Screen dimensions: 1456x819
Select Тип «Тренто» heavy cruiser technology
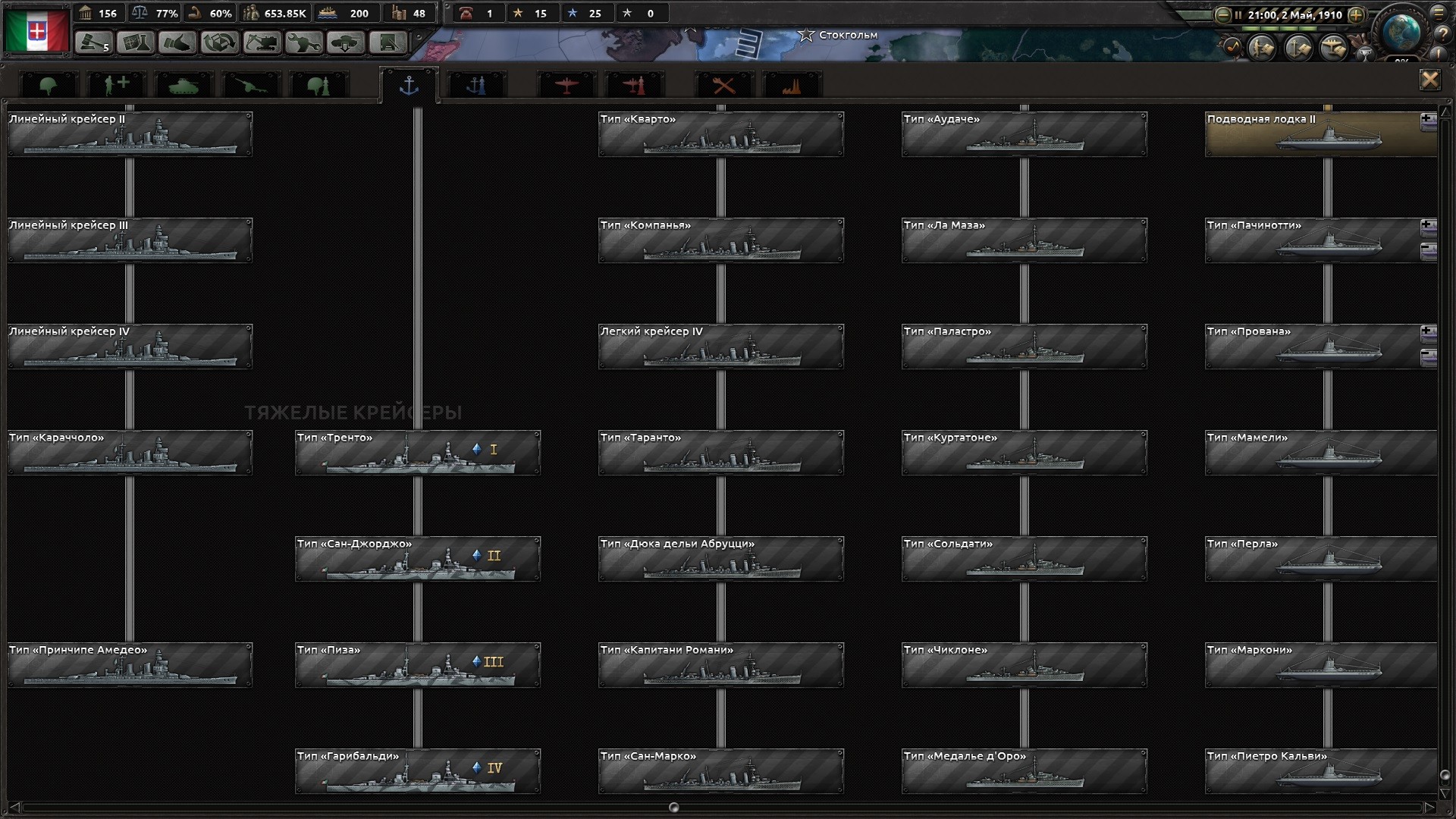click(417, 453)
